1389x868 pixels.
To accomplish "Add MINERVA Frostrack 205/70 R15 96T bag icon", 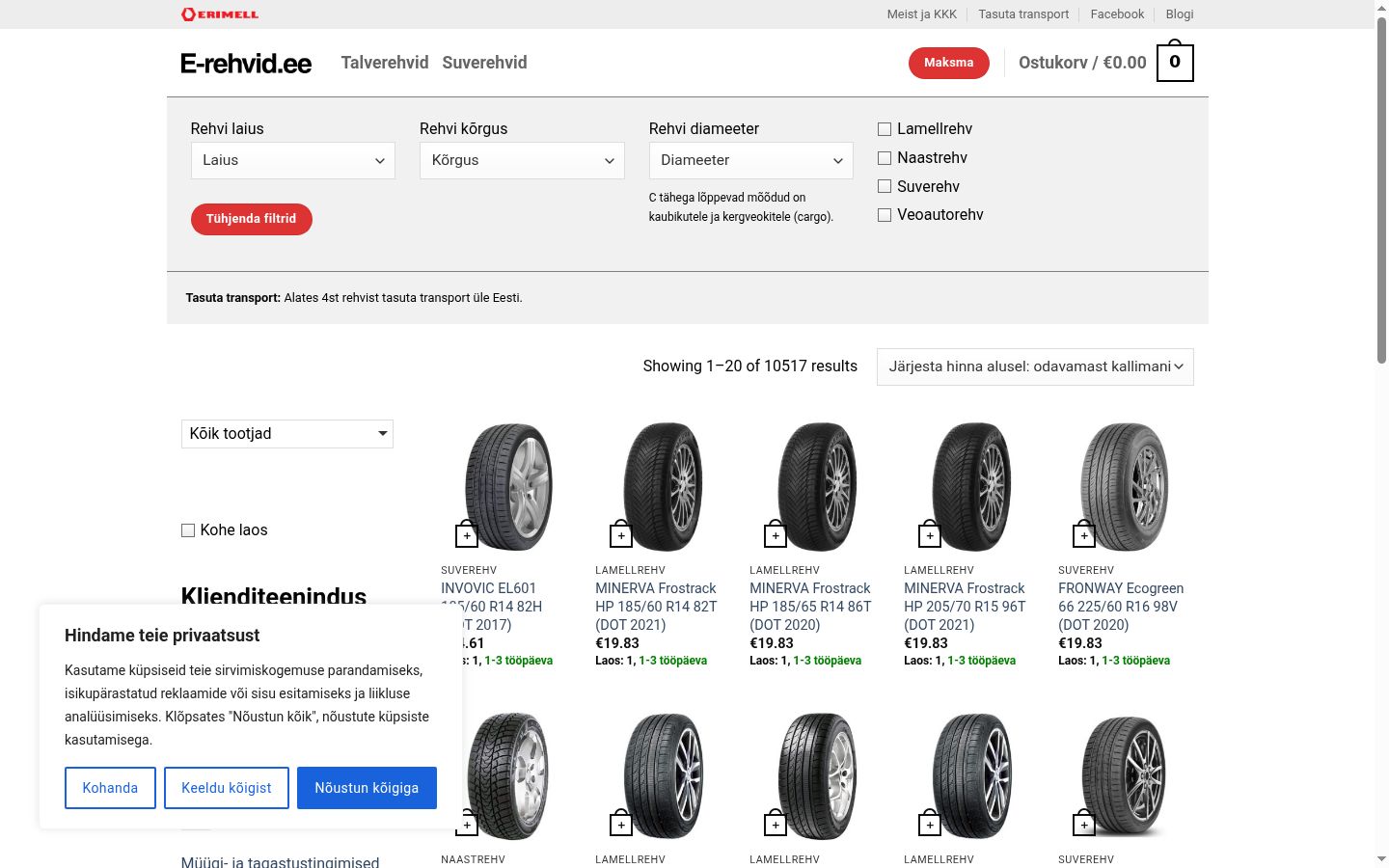I will [930, 533].
